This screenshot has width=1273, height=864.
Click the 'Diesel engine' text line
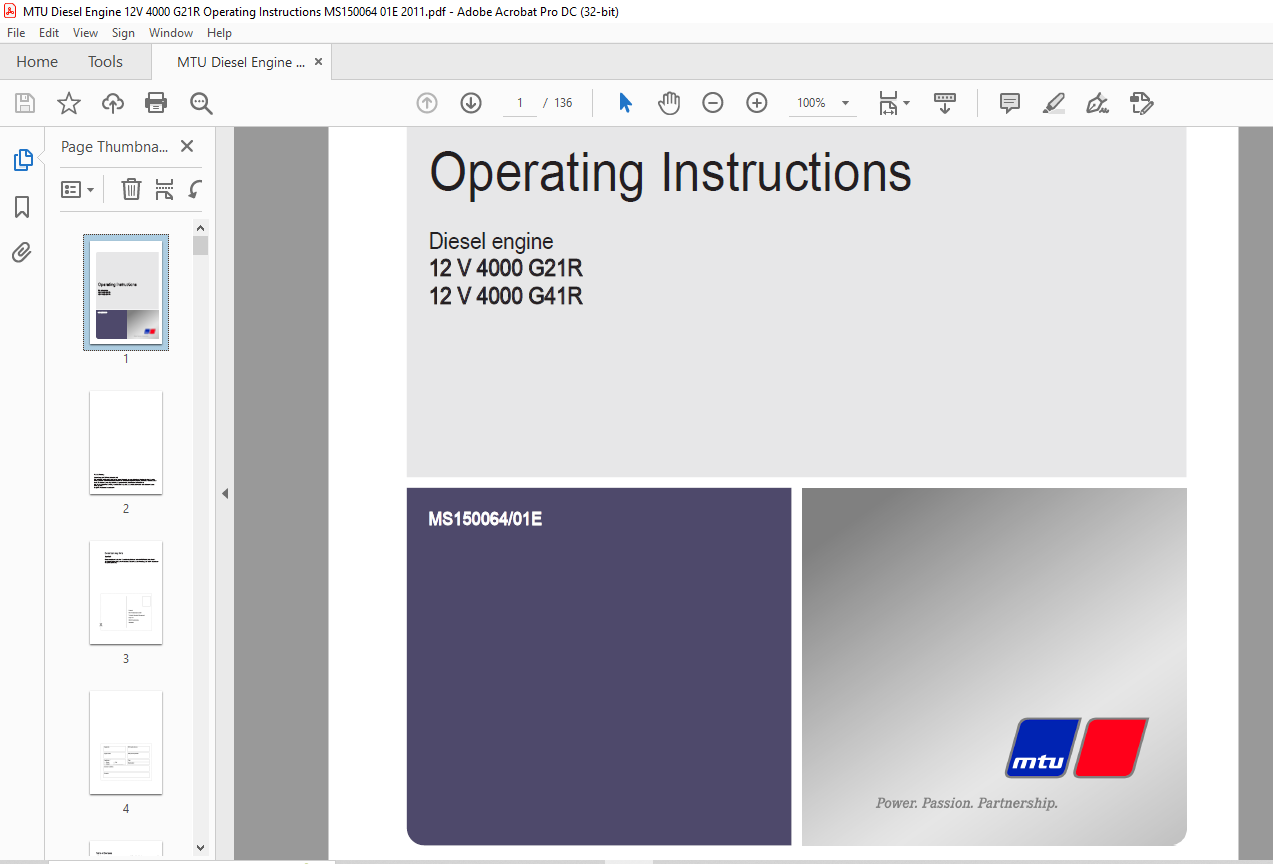click(491, 241)
